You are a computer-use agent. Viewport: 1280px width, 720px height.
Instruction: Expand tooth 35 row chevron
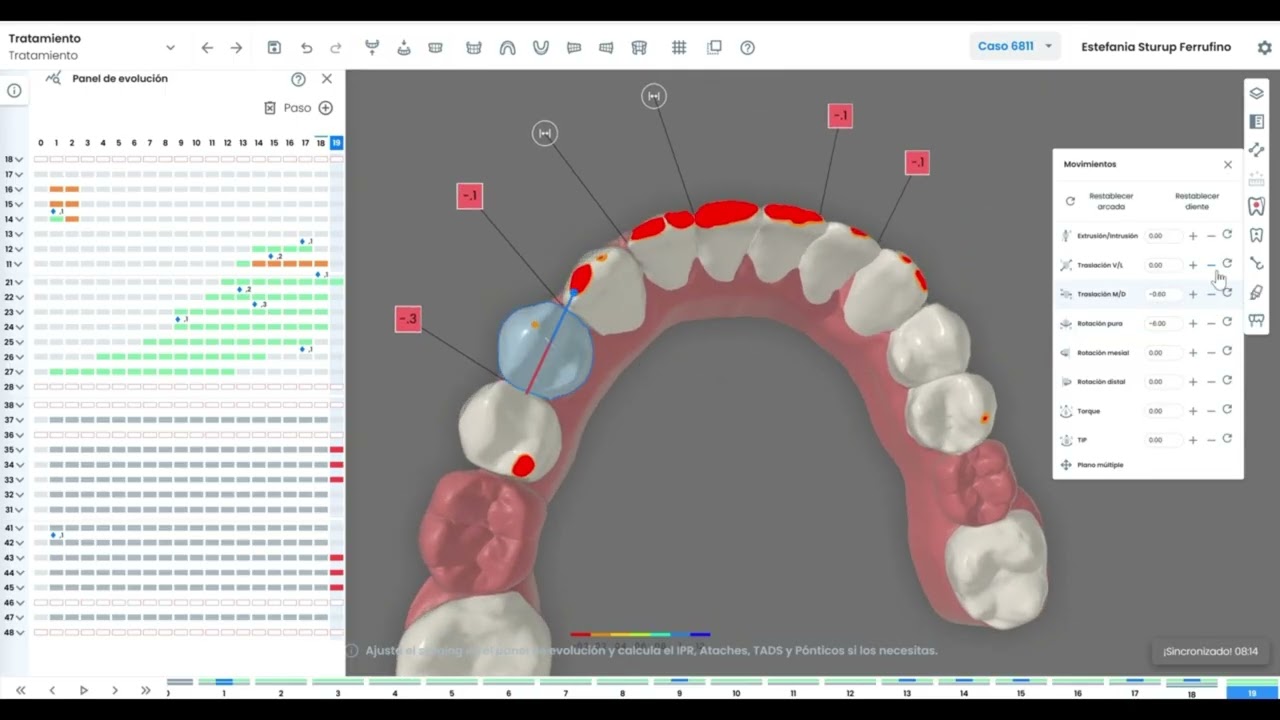[19, 450]
